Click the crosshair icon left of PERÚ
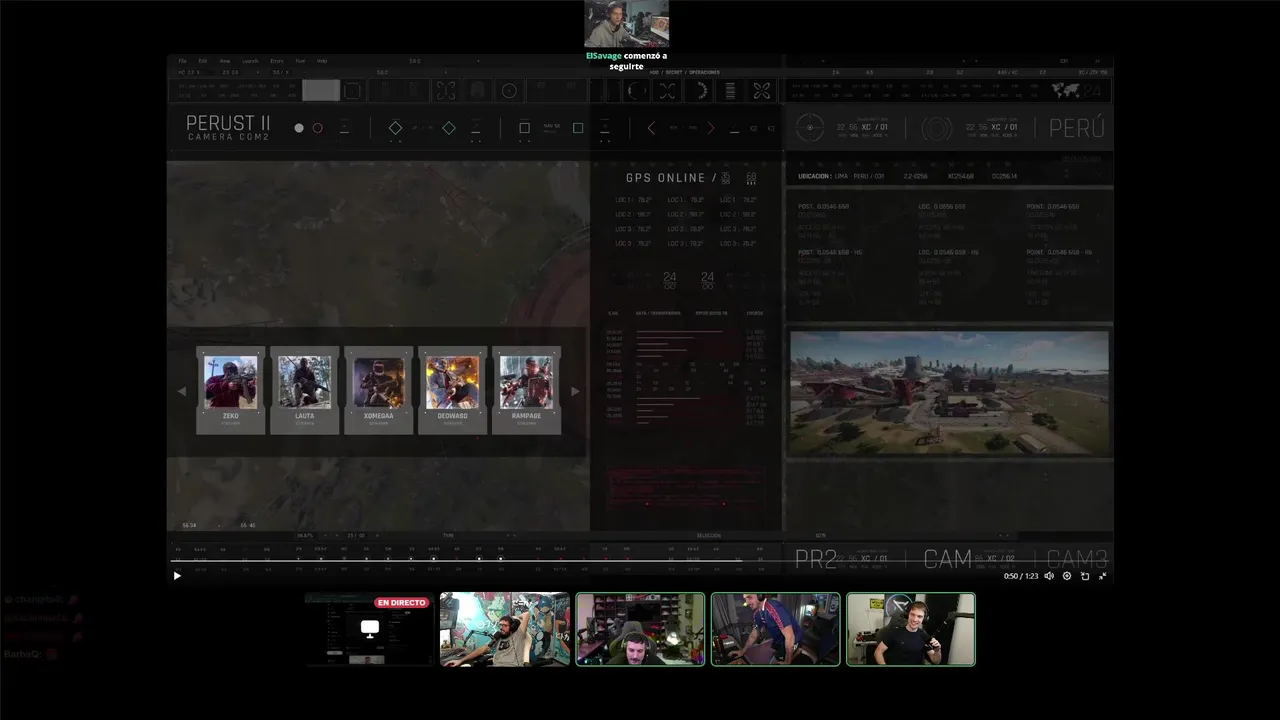Image resolution: width=1280 pixels, height=720 pixels. pos(811,128)
